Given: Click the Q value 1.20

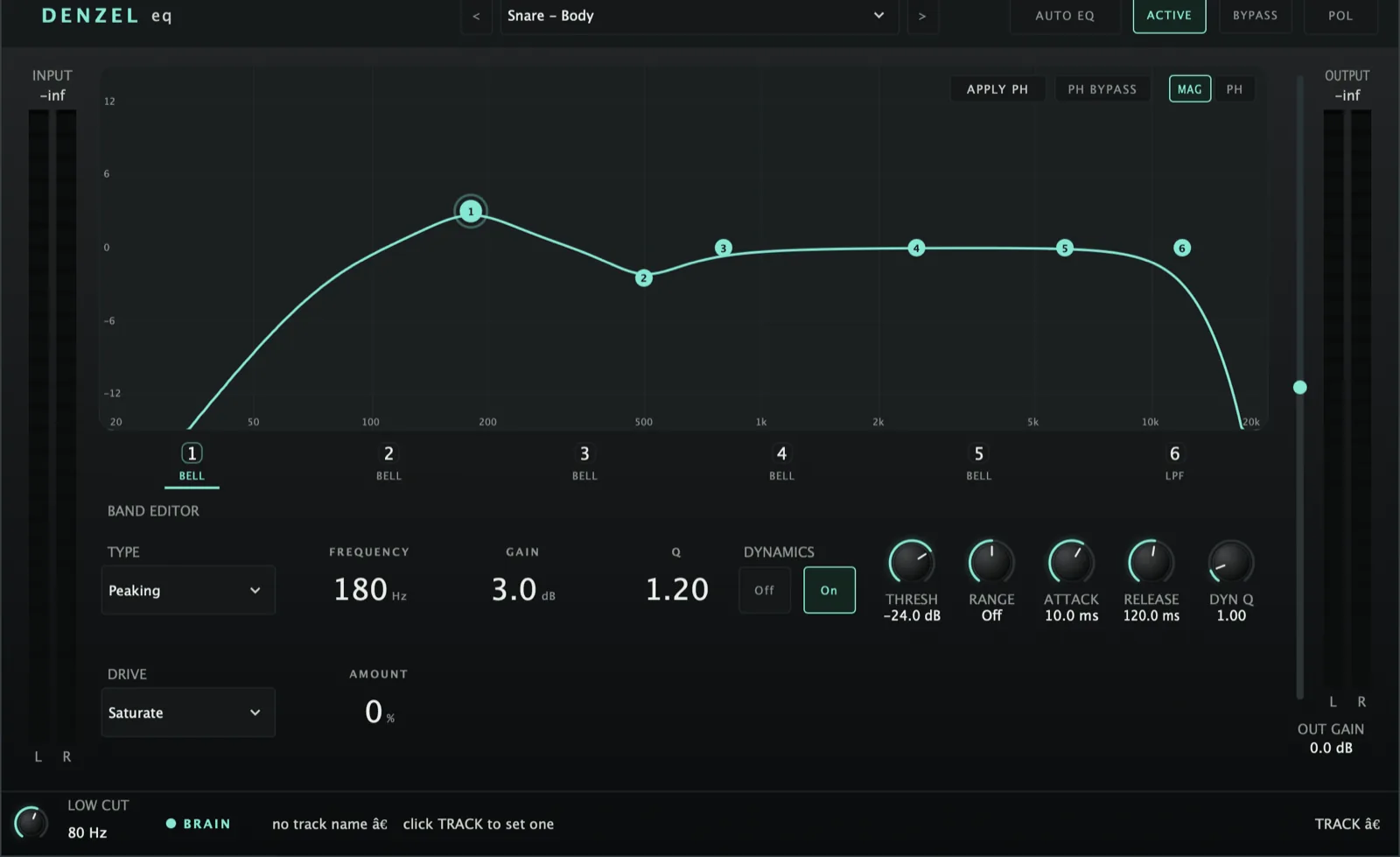Looking at the screenshot, I should [x=676, y=589].
